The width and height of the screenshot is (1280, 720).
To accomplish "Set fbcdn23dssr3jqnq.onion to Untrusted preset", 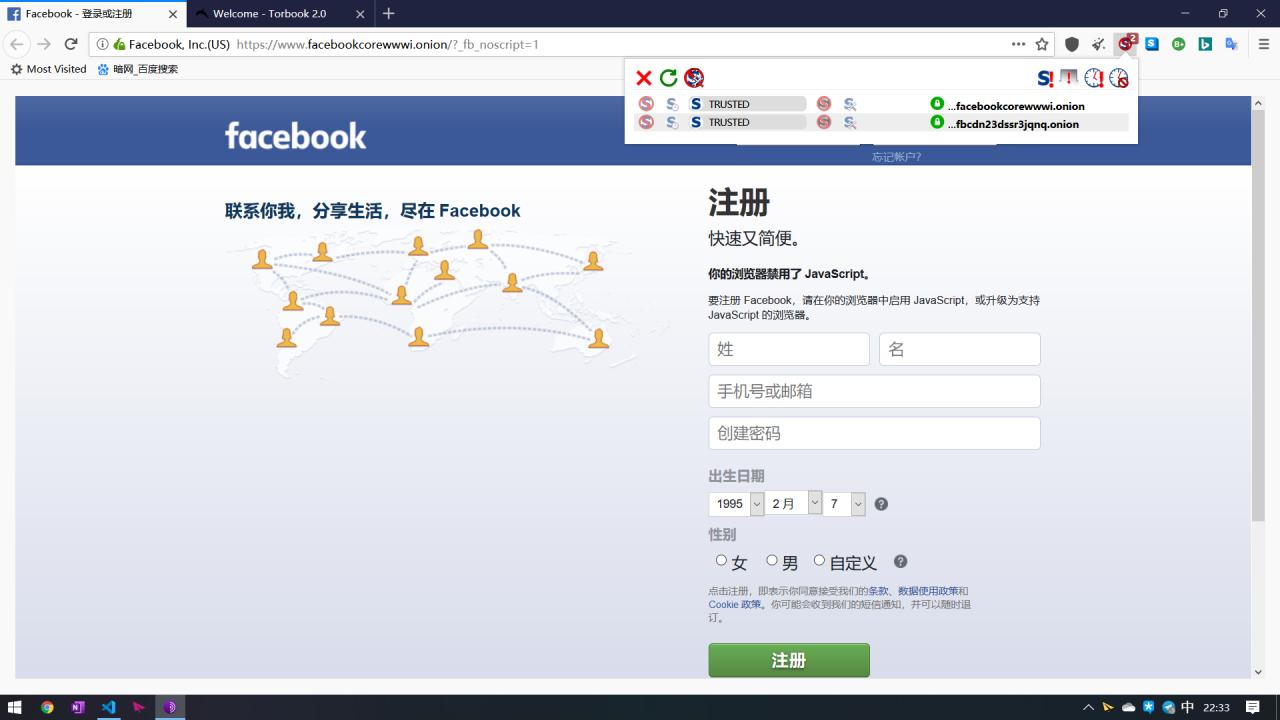I will pyautogui.click(x=824, y=122).
